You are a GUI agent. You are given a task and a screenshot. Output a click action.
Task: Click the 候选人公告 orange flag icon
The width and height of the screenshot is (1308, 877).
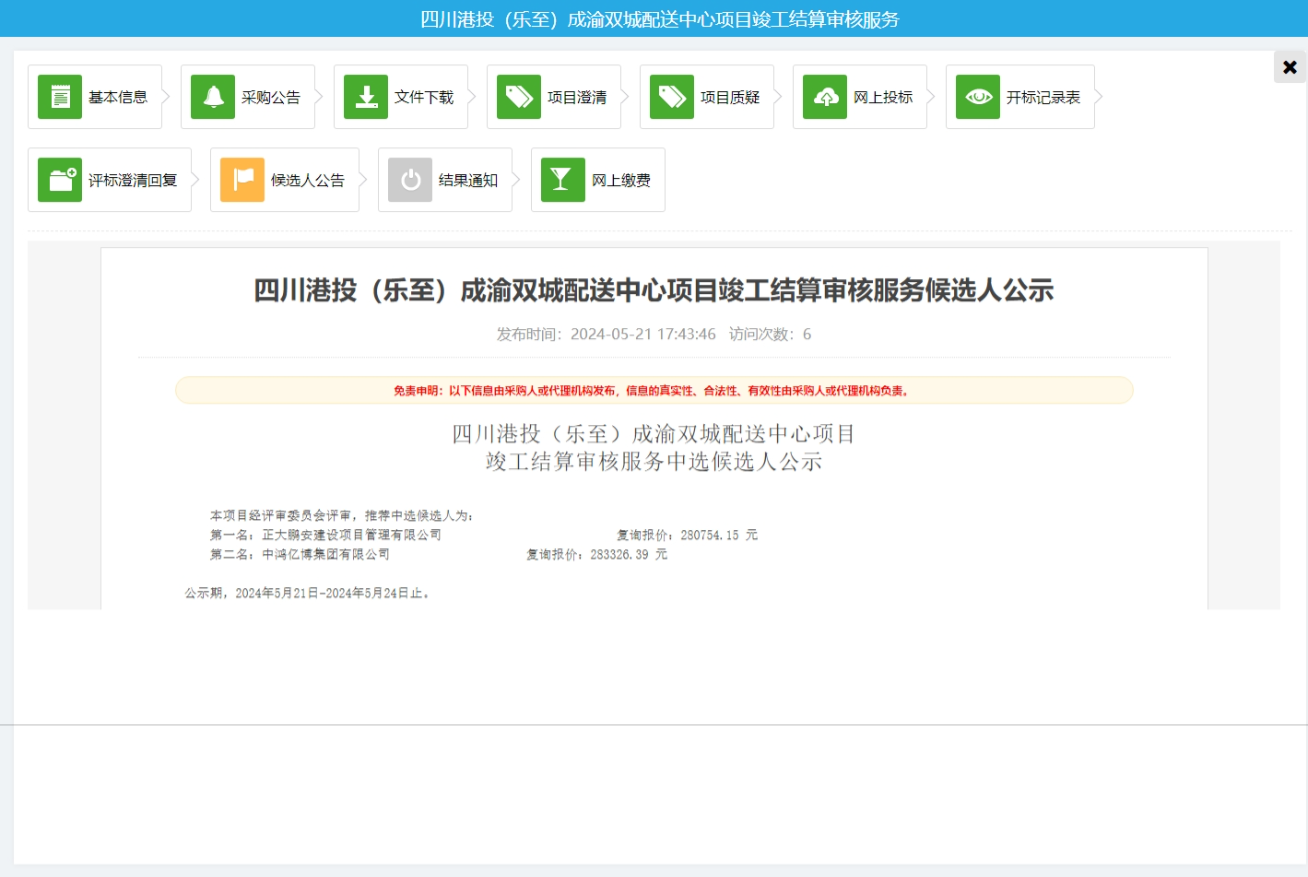click(242, 180)
